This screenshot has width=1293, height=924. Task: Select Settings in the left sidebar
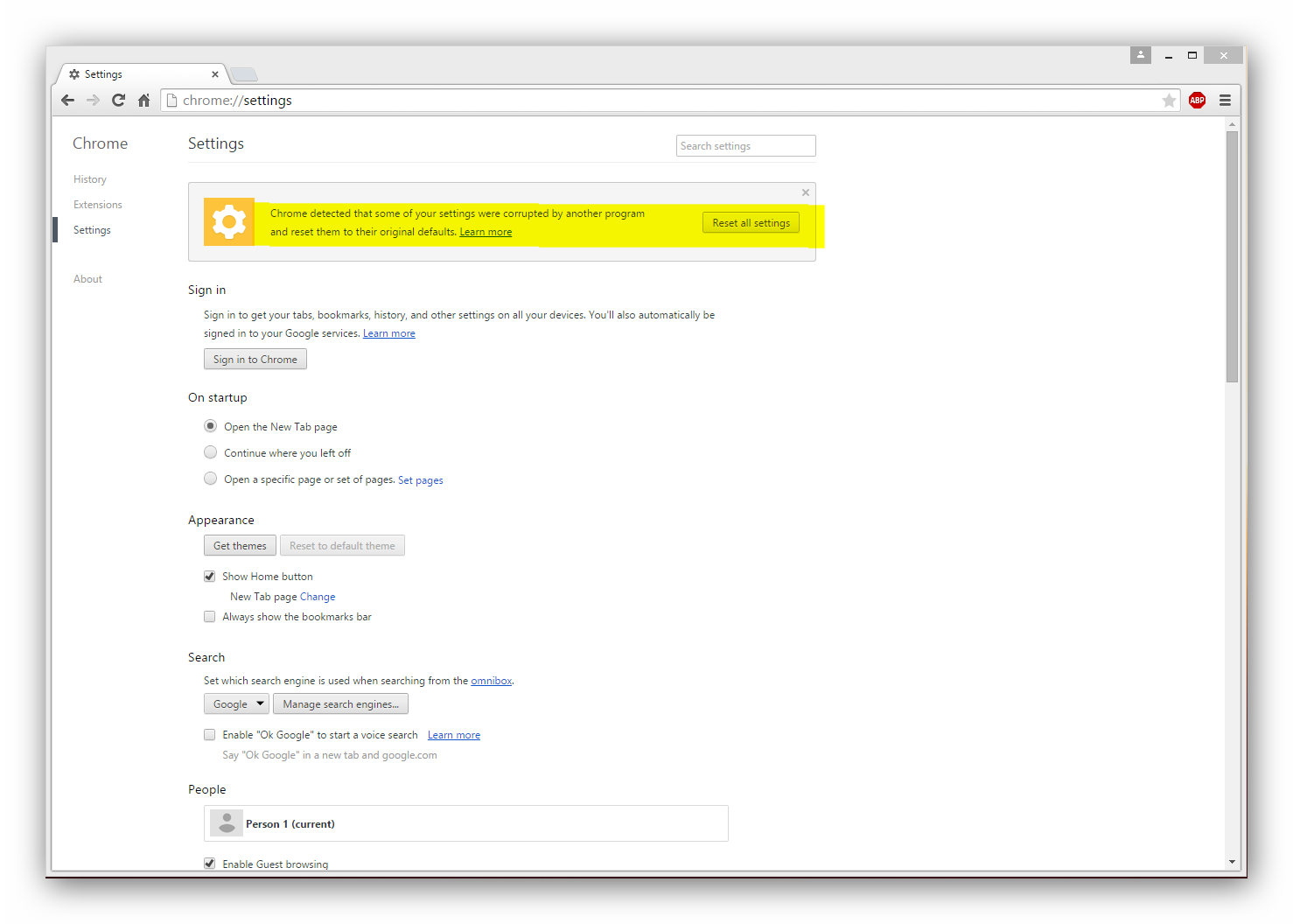pos(92,230)
